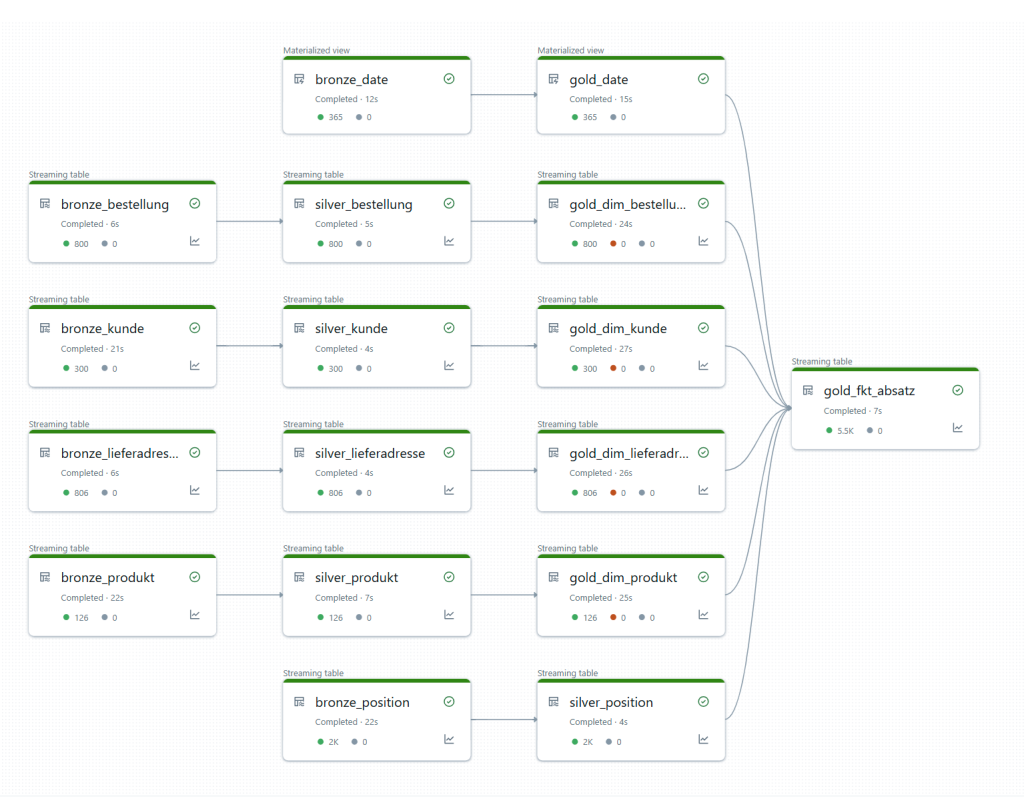Click the table icon next to bronze_date
The height and width of the screenshot is (797, 1024).
(x=299, y=79)
